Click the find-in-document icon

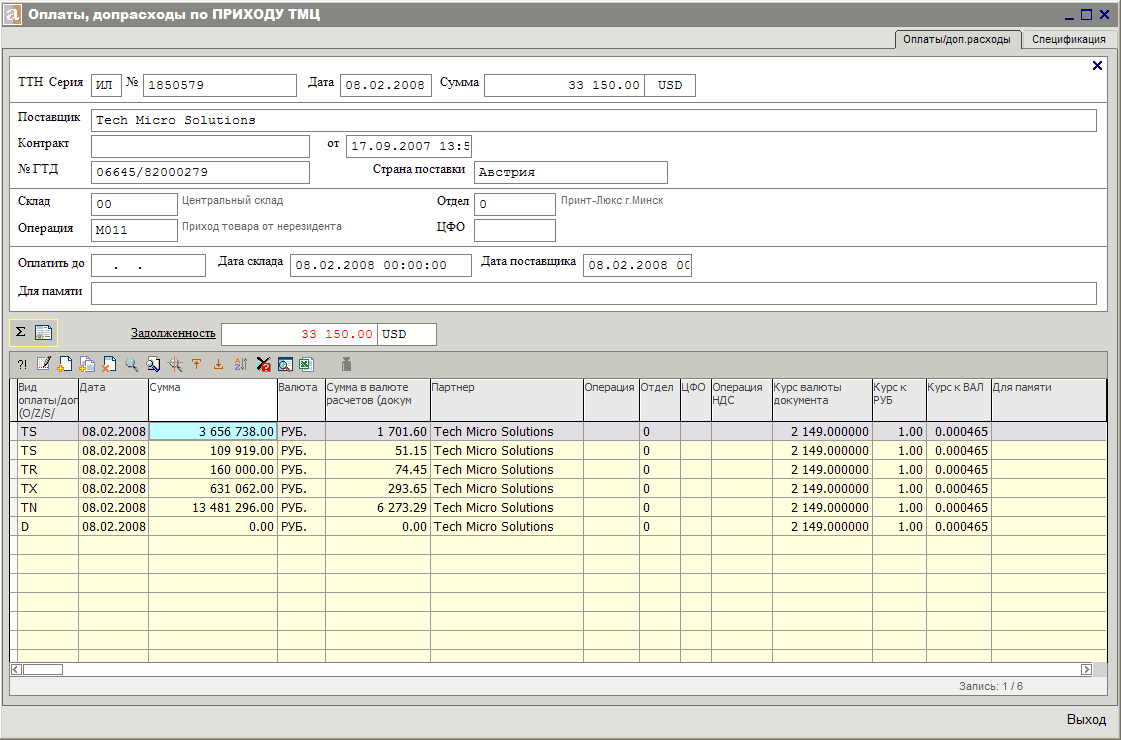153,365
